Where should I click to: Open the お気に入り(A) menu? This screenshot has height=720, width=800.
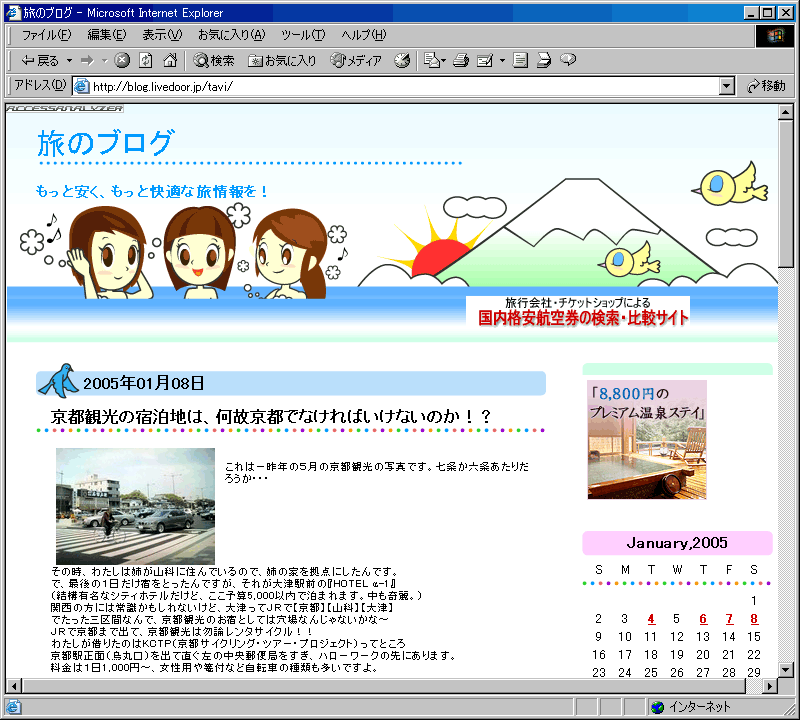pos(232,35)
